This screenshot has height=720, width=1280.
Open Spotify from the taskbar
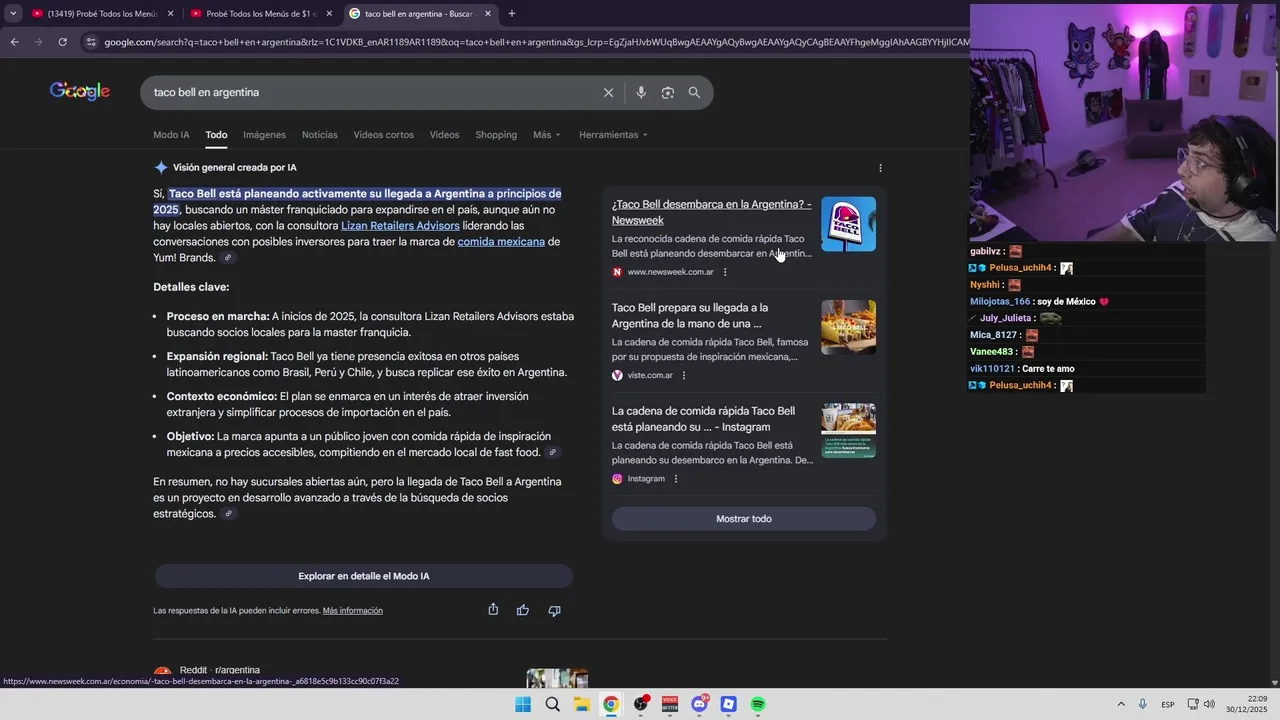(758, 704)
